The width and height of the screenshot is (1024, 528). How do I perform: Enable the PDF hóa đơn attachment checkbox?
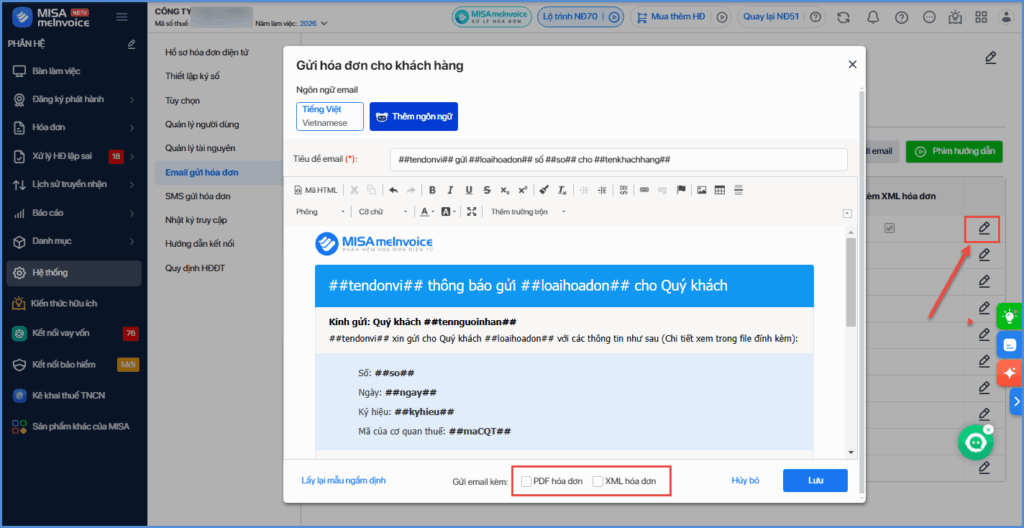[526, 481]
